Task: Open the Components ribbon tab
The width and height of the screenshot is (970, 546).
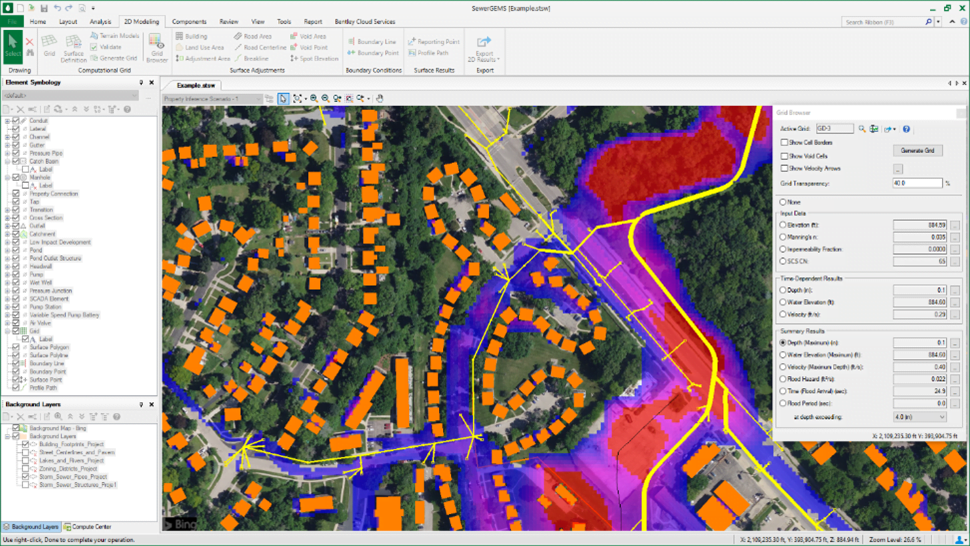Action: point(189,21)
